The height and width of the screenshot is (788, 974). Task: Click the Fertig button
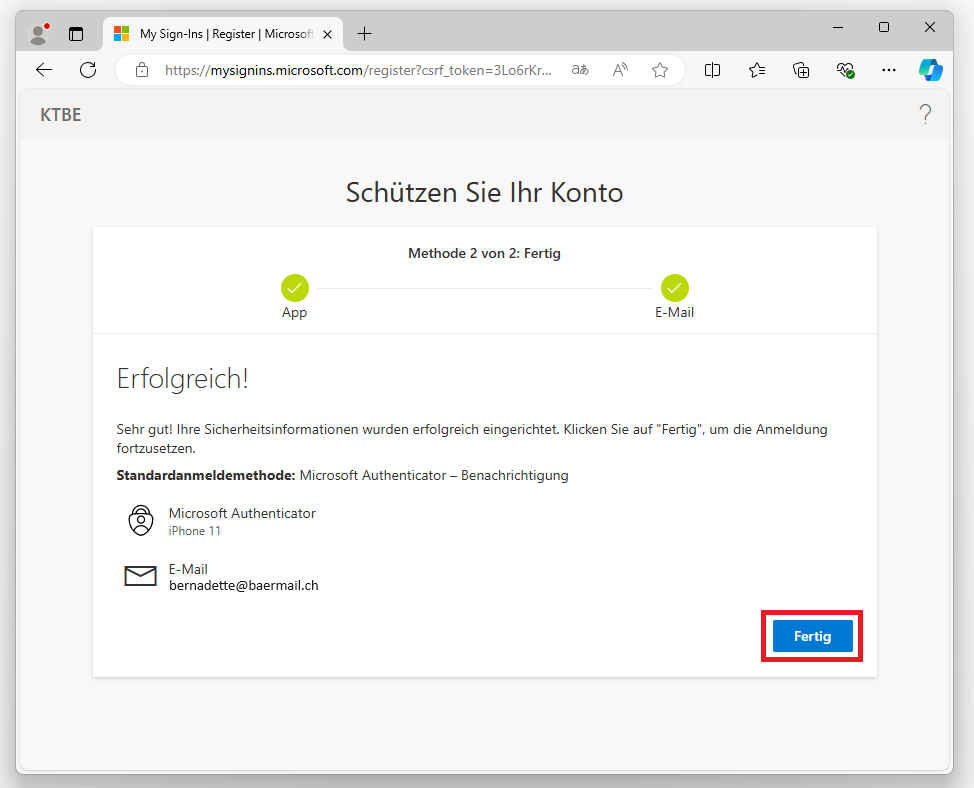click(812, 636)
